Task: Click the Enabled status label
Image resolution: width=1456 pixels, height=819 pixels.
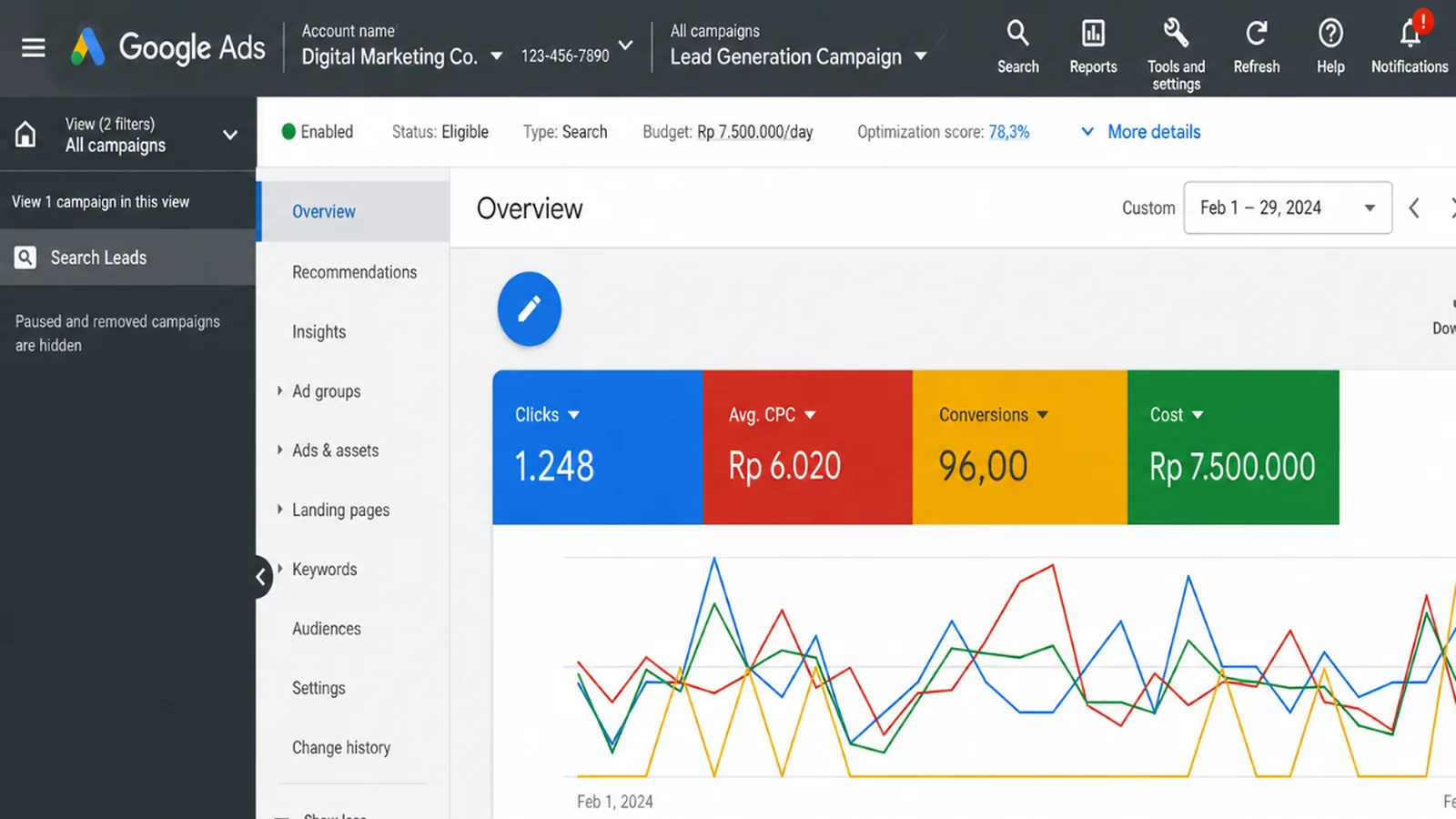Action: [x=327, y=132]
